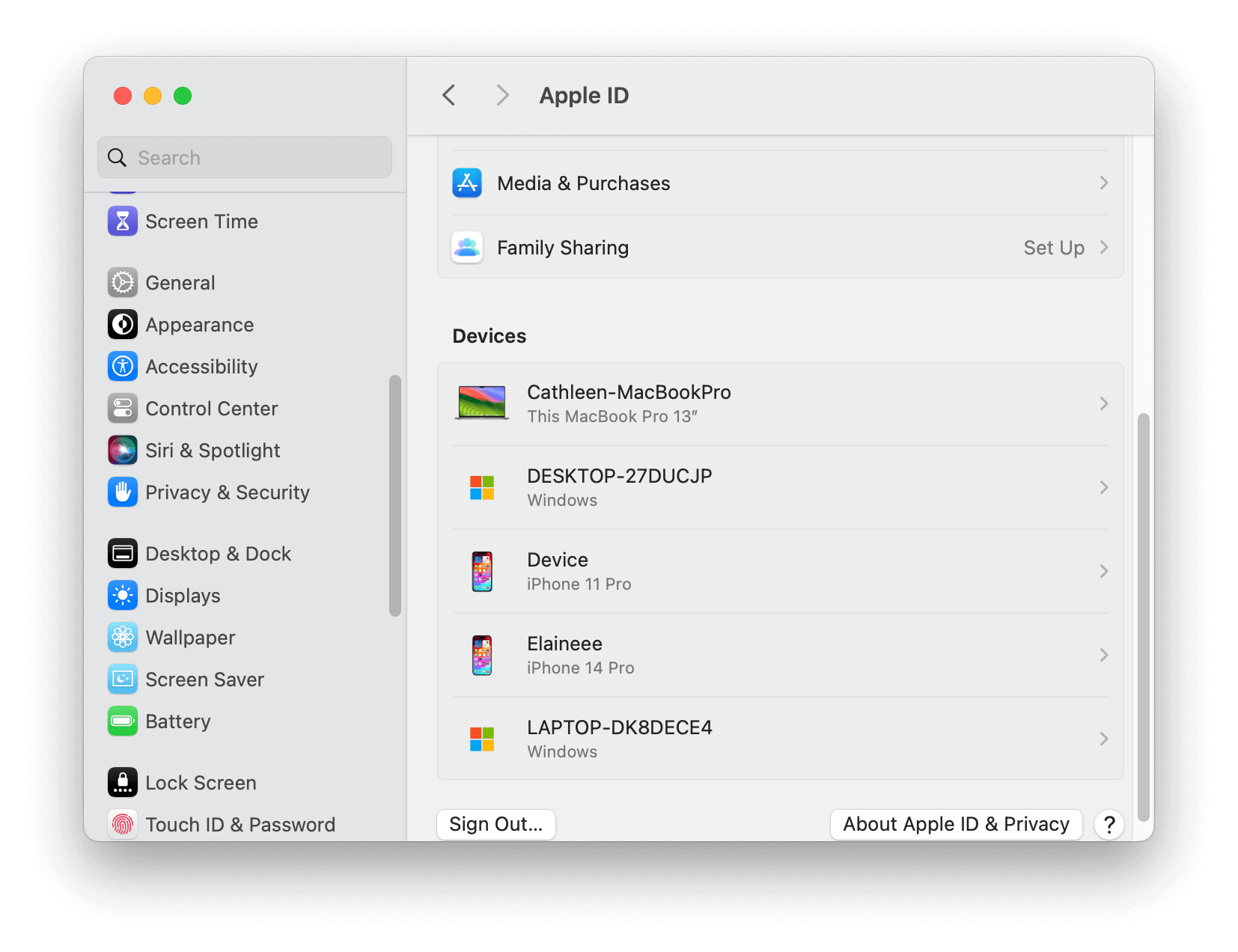This screenshot has height=952, width=1238.
Task: Click the Cathleen-MacBookPro laptop thumbnail
Action: click(x=482, y=403)
